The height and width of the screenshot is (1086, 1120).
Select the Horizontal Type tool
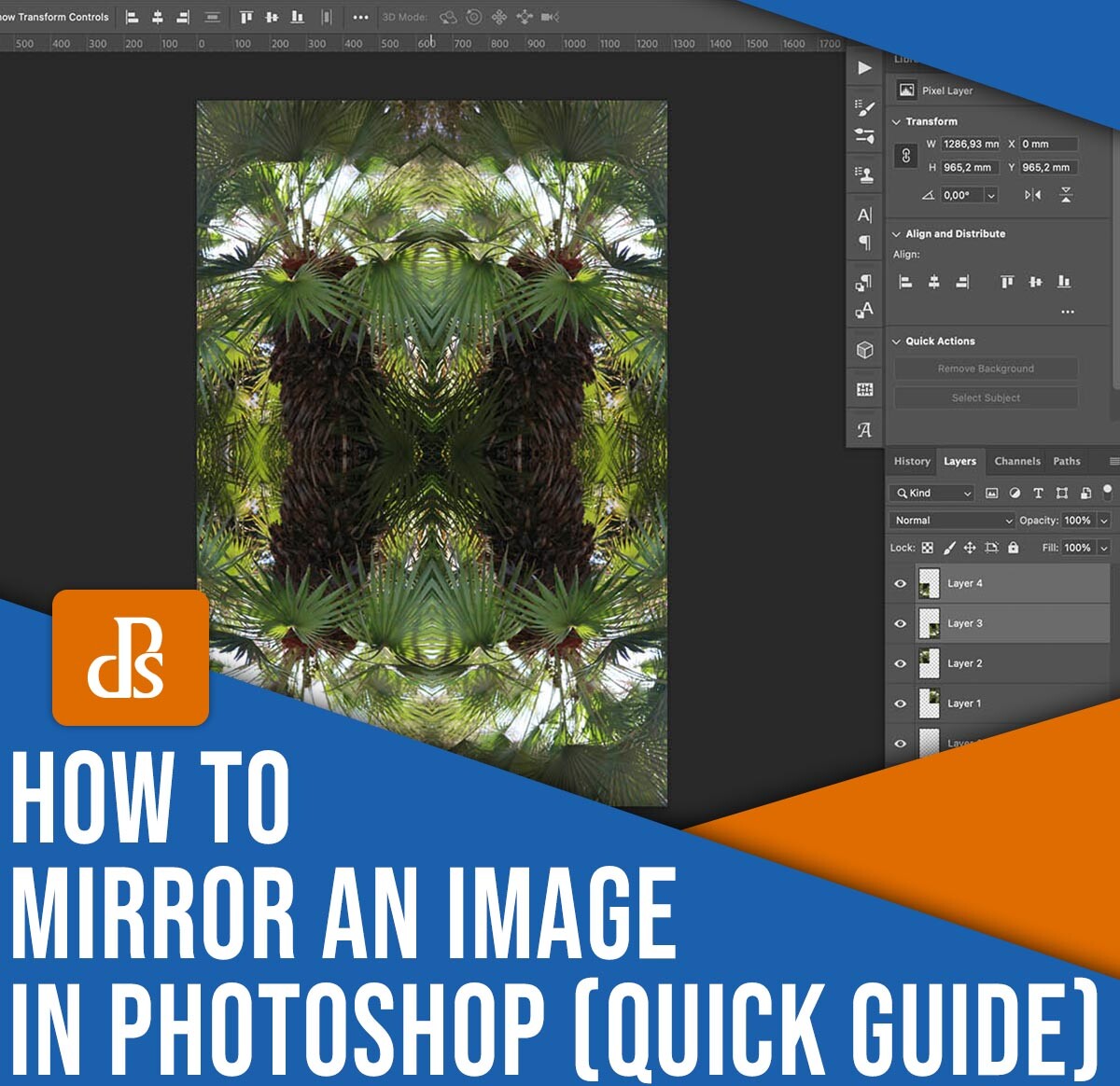click(863, 213)
